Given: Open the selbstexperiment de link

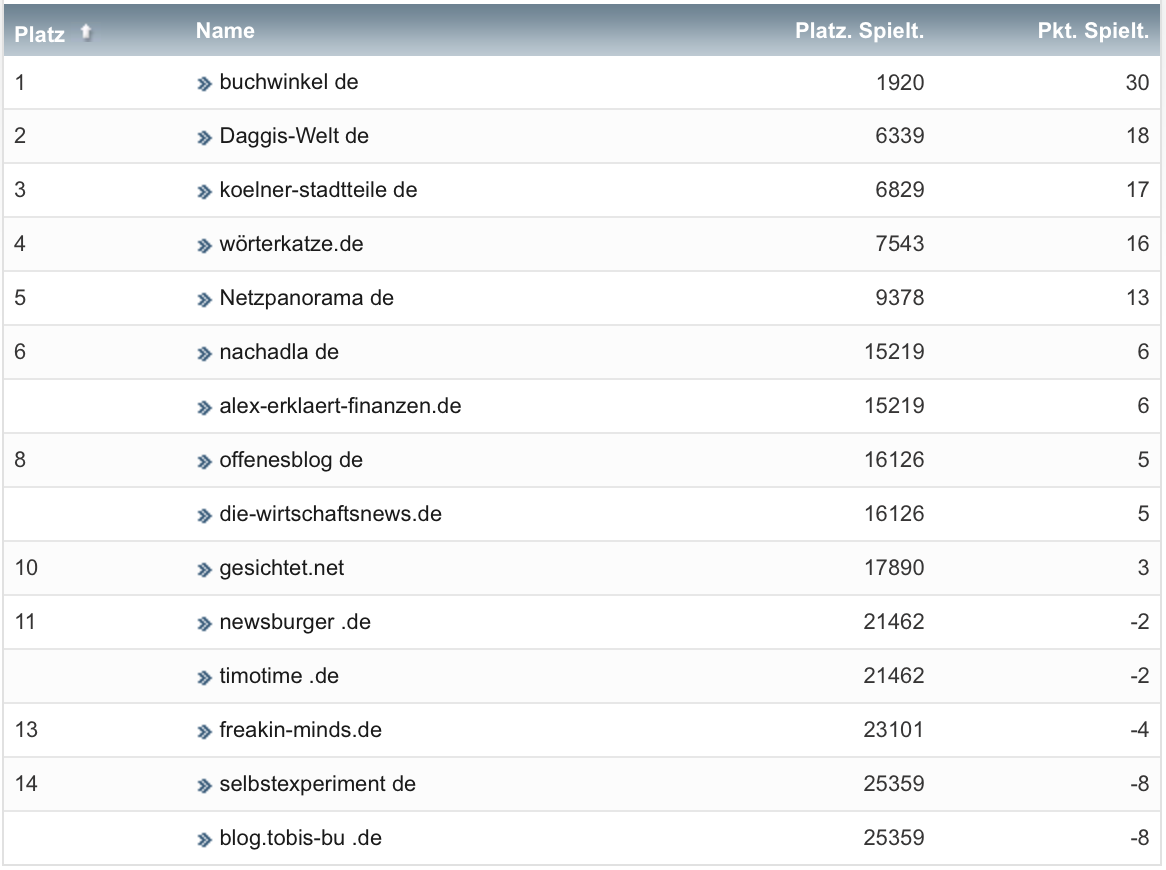Looking at the screenshot, I should (317, 784).
